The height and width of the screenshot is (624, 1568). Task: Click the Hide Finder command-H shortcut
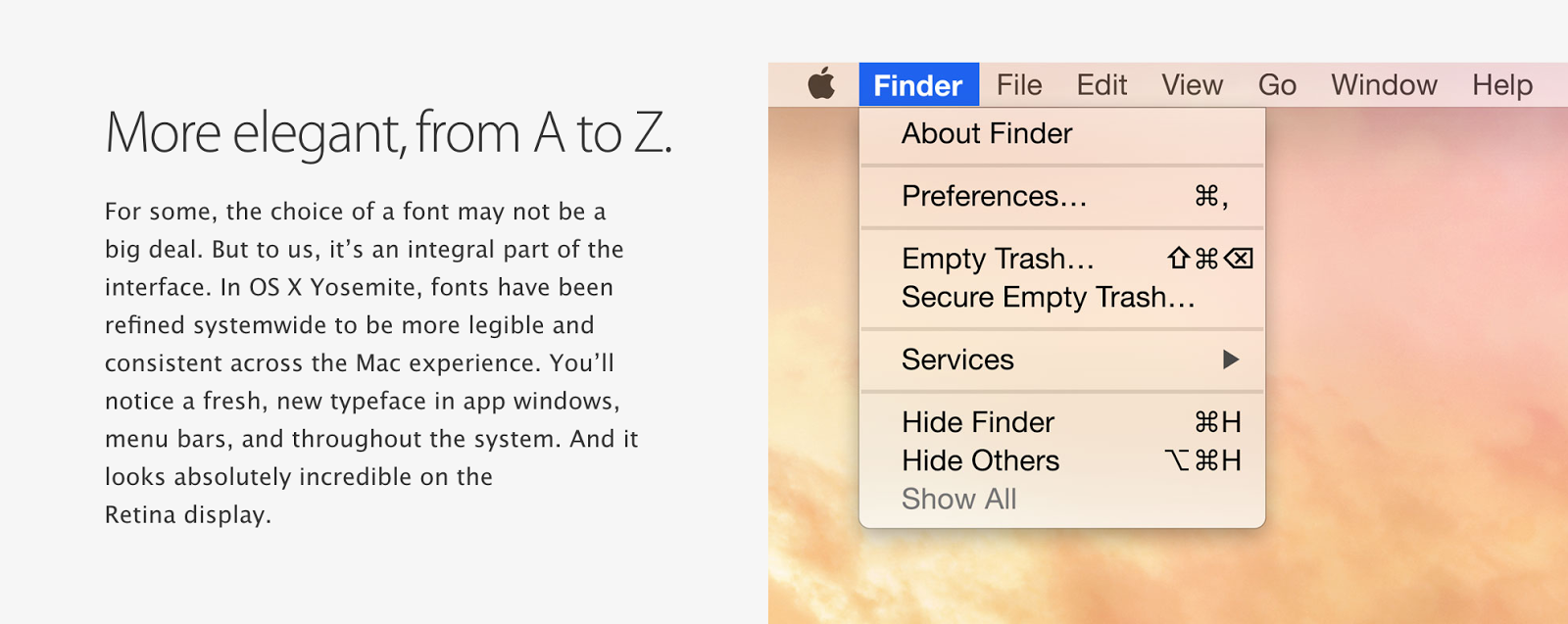[1218, 422]
